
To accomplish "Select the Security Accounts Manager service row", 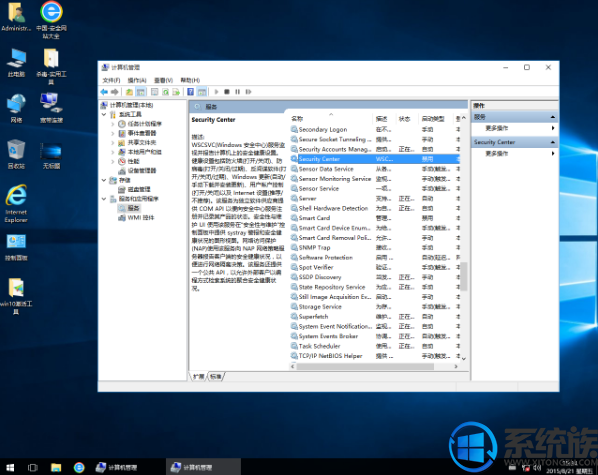I will pos(375,149).
